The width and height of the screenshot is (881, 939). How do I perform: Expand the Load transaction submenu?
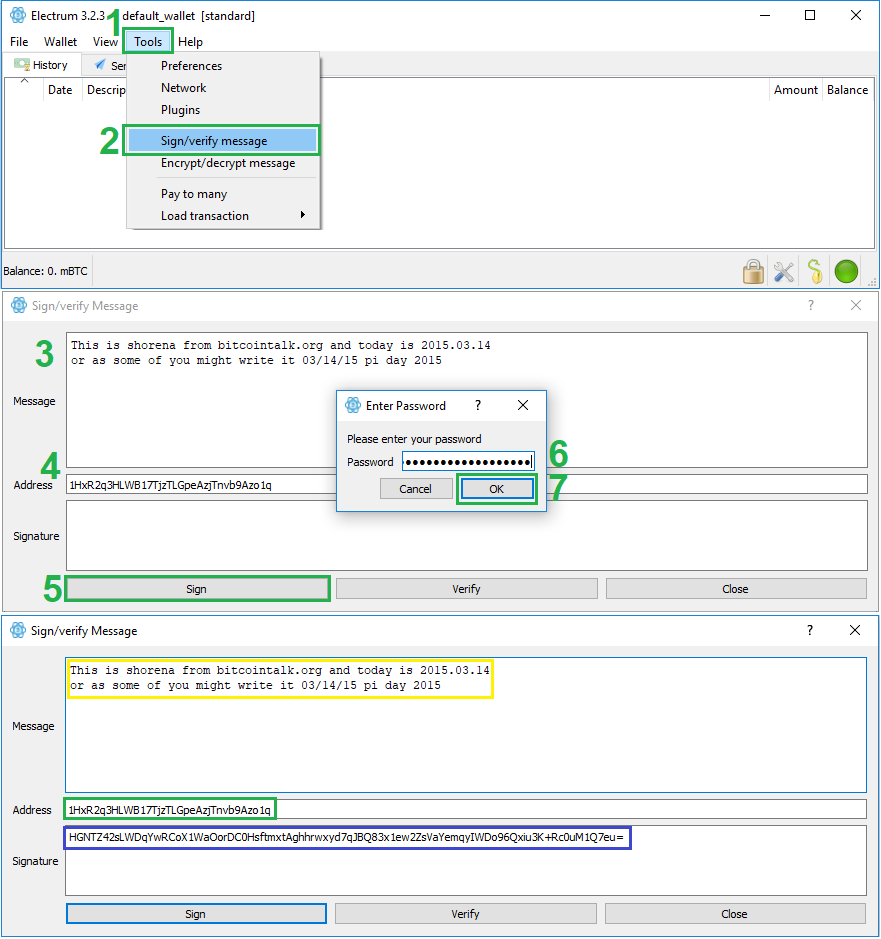click(x=223, y=216)
